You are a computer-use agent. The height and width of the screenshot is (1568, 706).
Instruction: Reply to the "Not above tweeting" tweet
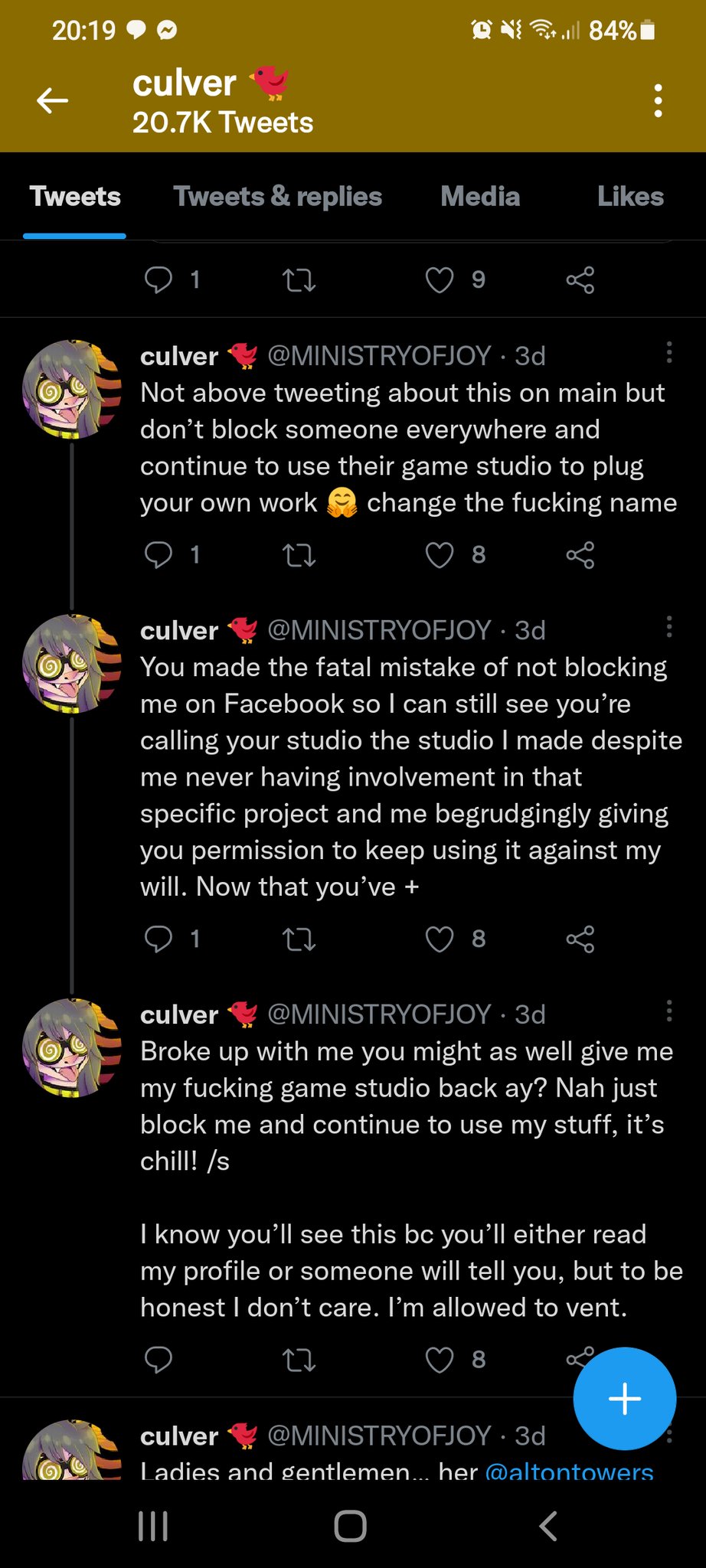(159, 555)
